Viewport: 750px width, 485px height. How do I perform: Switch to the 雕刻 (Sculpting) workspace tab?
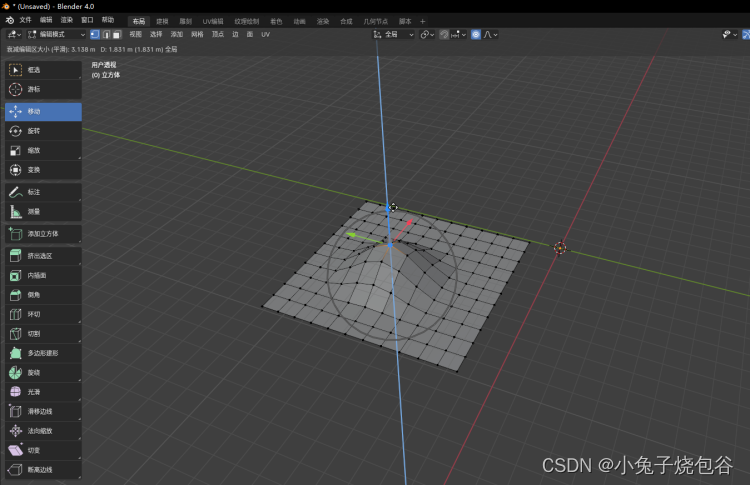tap(186, 22)
